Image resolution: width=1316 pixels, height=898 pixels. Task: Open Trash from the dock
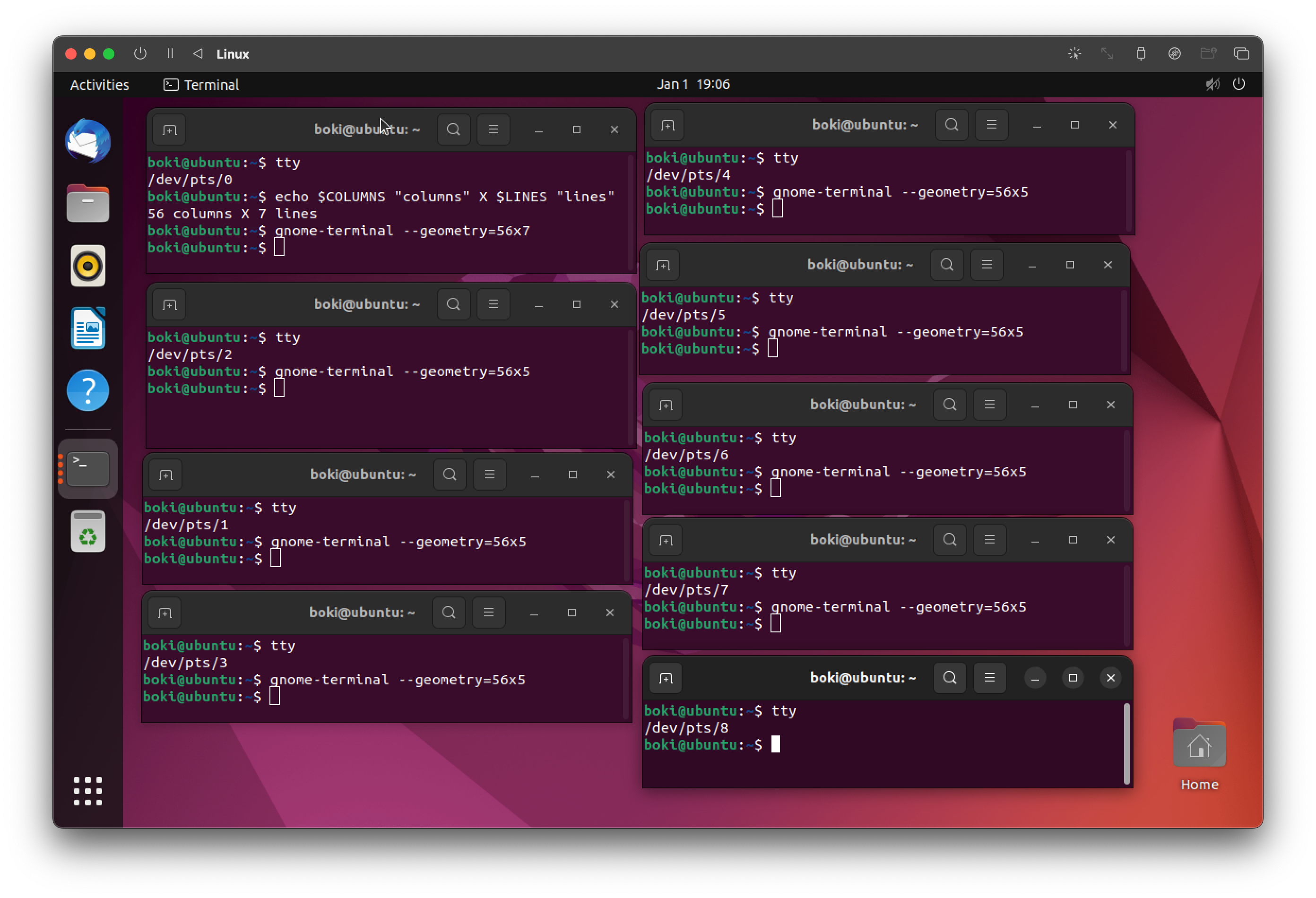[x=88, y=532]
